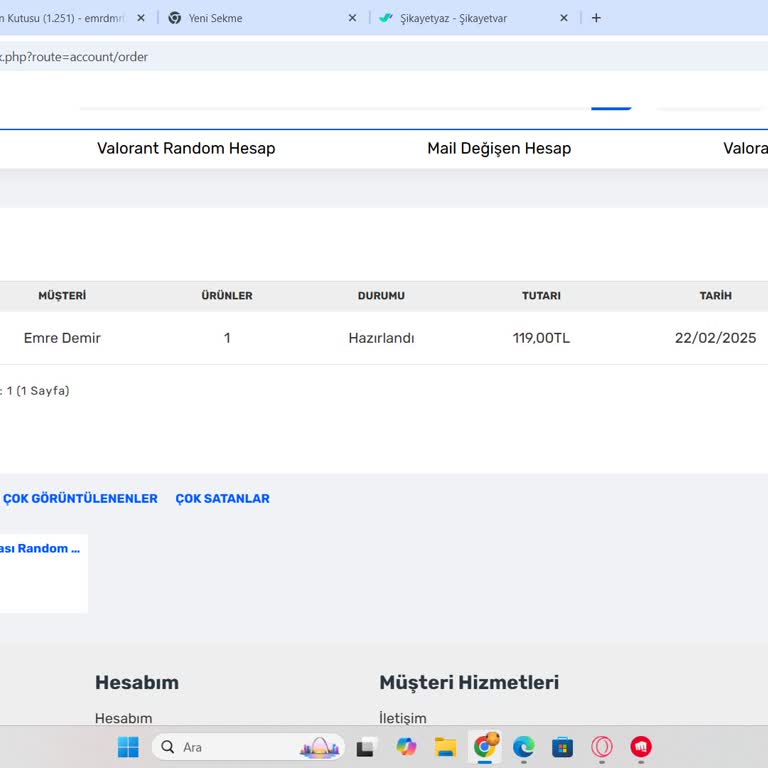Screen dimensions: 768x768
Task: Open the Windows Start menu
Action: 128,747
